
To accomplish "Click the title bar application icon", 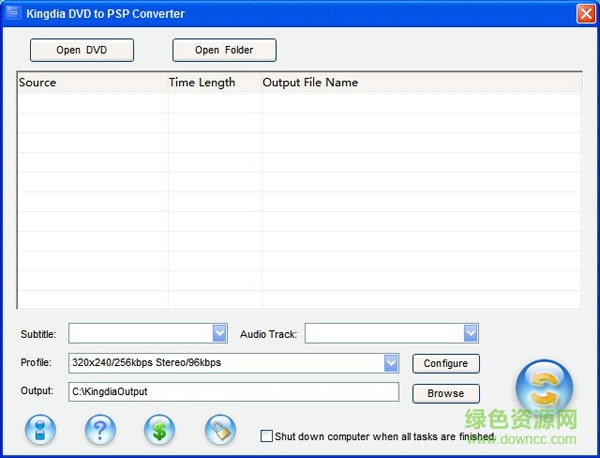I will click(14, 13).
